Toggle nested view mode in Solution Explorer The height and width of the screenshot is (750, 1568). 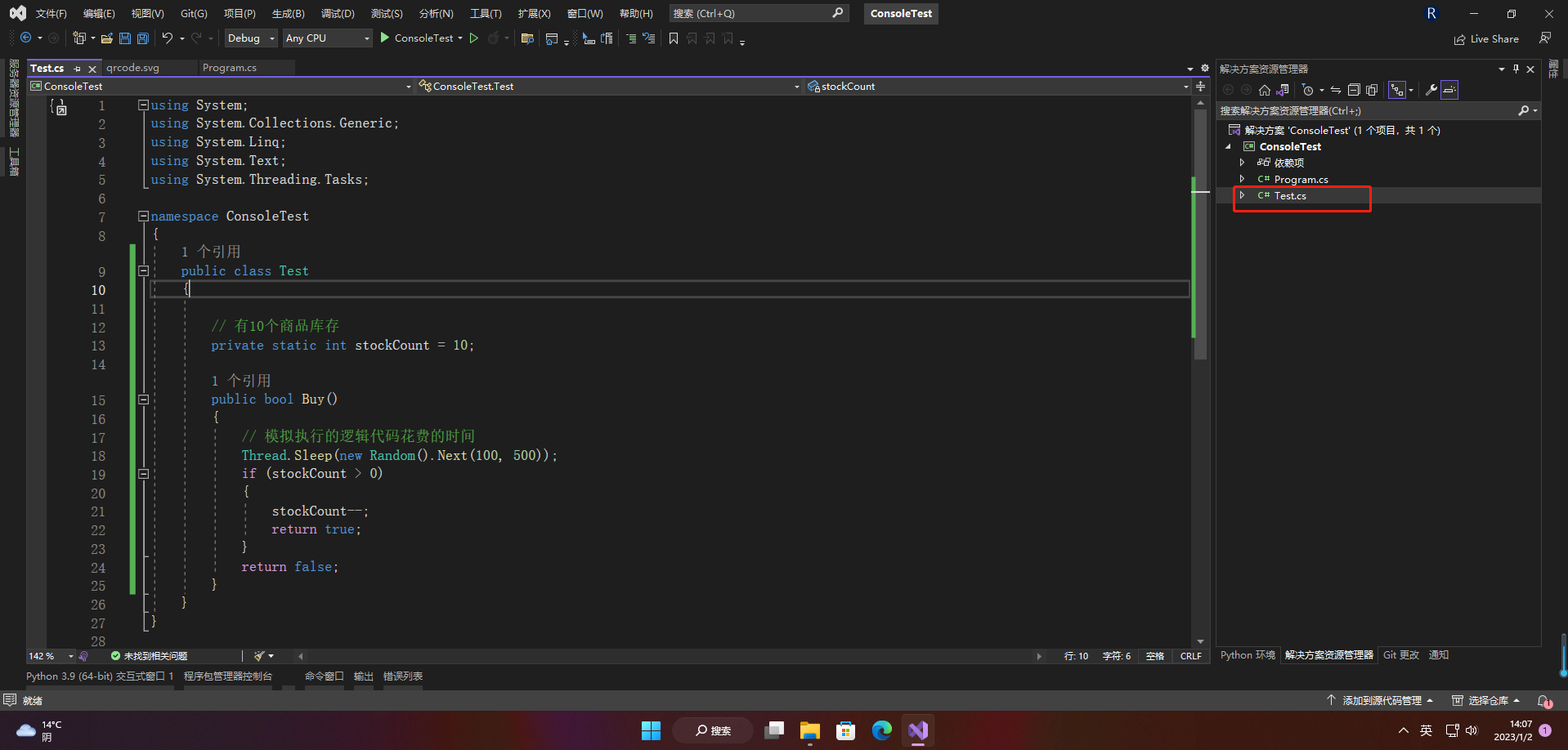(x=1397, y=90)
